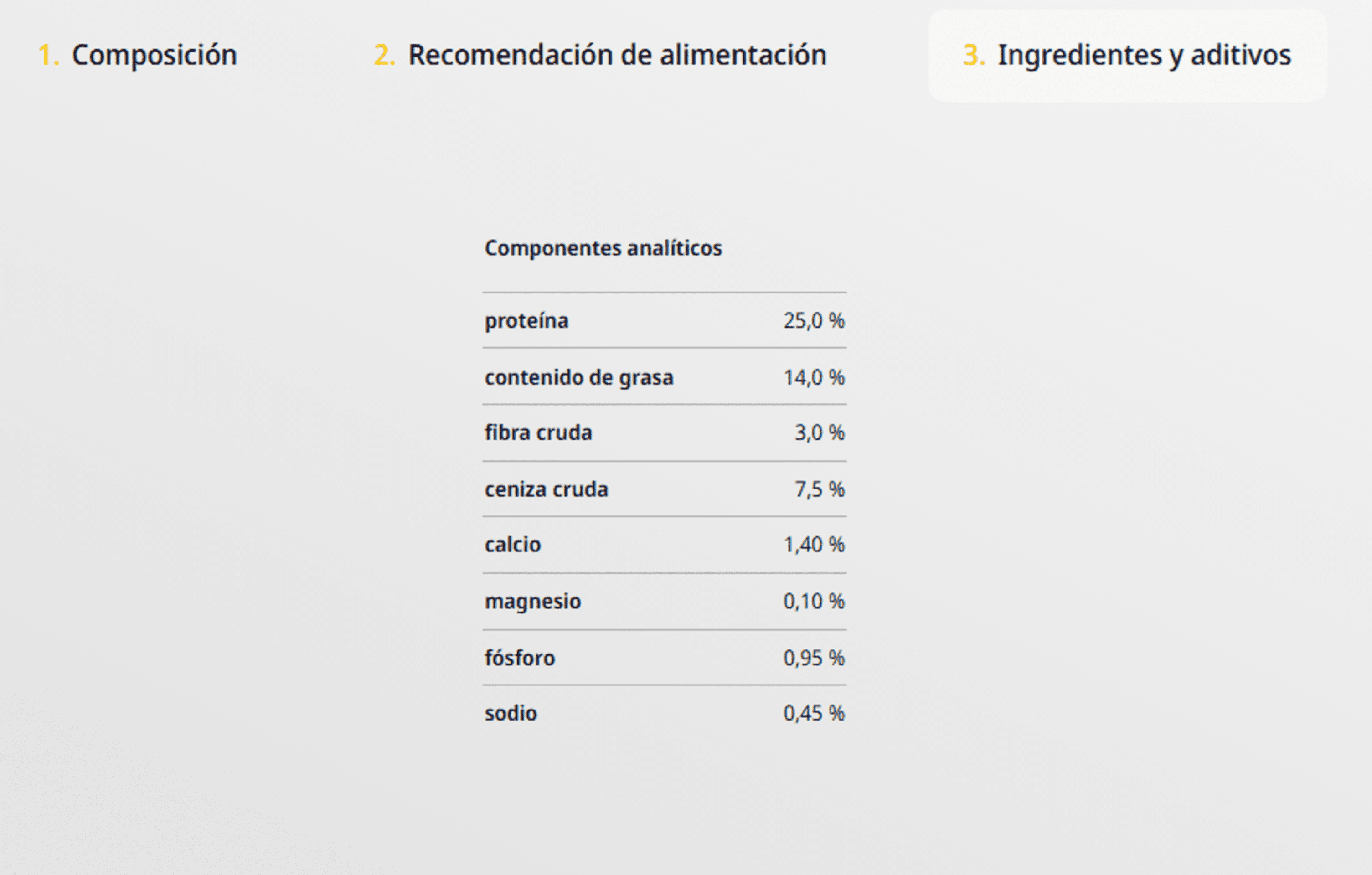Select the calcio row label
1372x875 pixels.
click(x=513, y=545)
